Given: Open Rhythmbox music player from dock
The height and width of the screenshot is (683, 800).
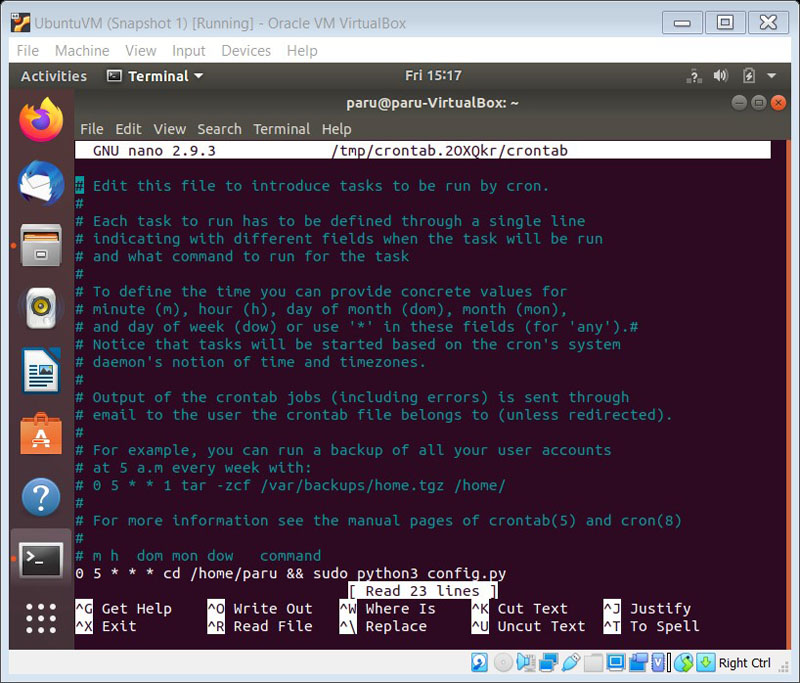Looking at the screenshot, I should point(41,308).
